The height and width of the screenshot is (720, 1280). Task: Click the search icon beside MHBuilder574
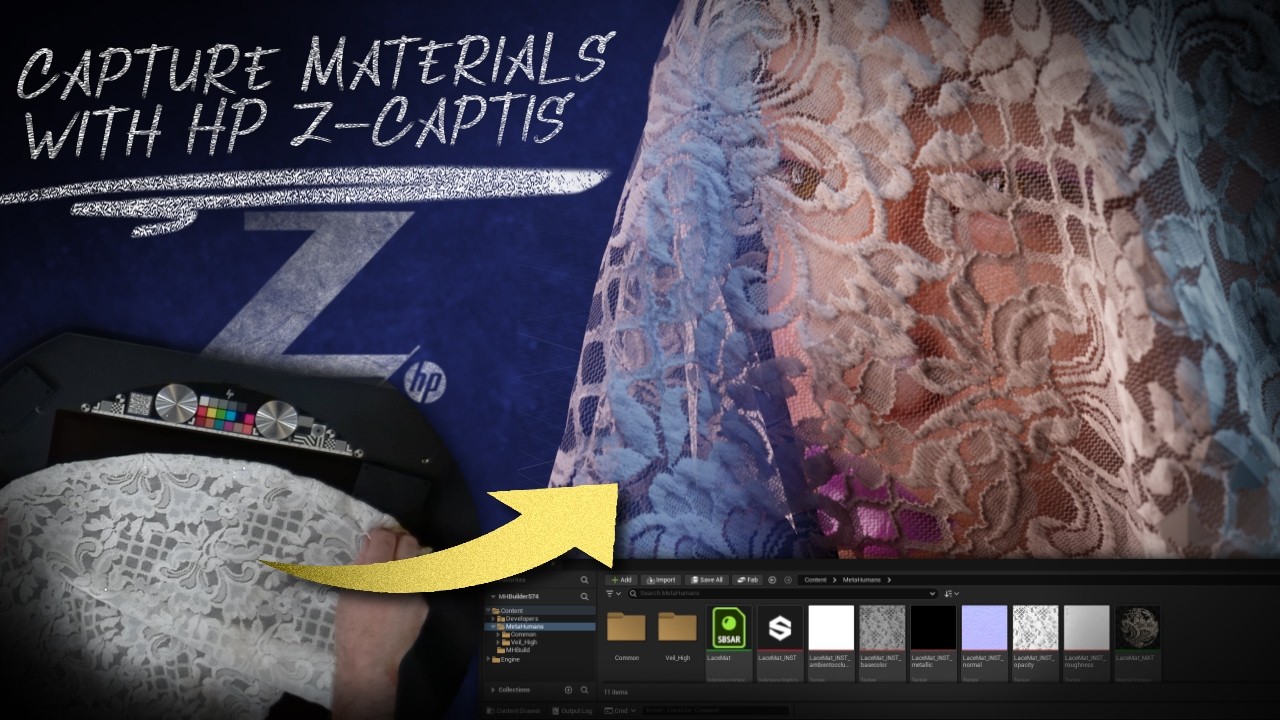click(585, 597)
